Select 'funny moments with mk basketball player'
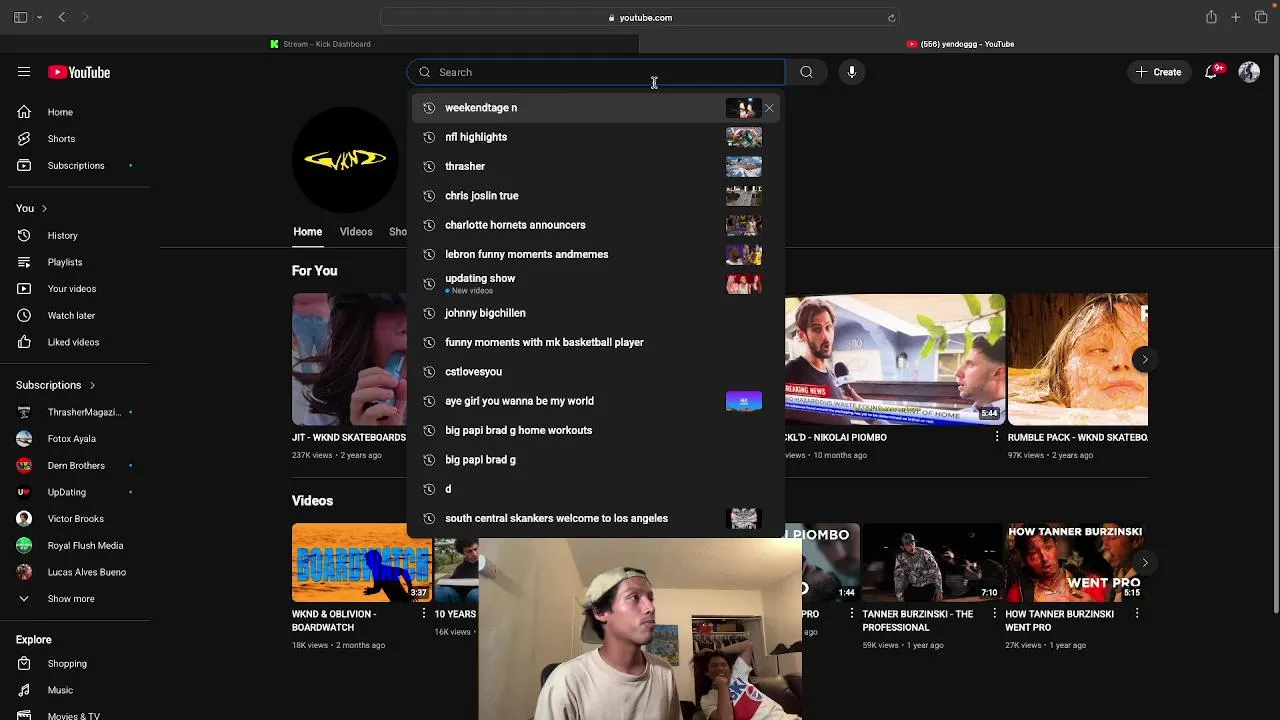Image resolution: width=1280 pixels, height=720 pixels. tap(596, 342)
